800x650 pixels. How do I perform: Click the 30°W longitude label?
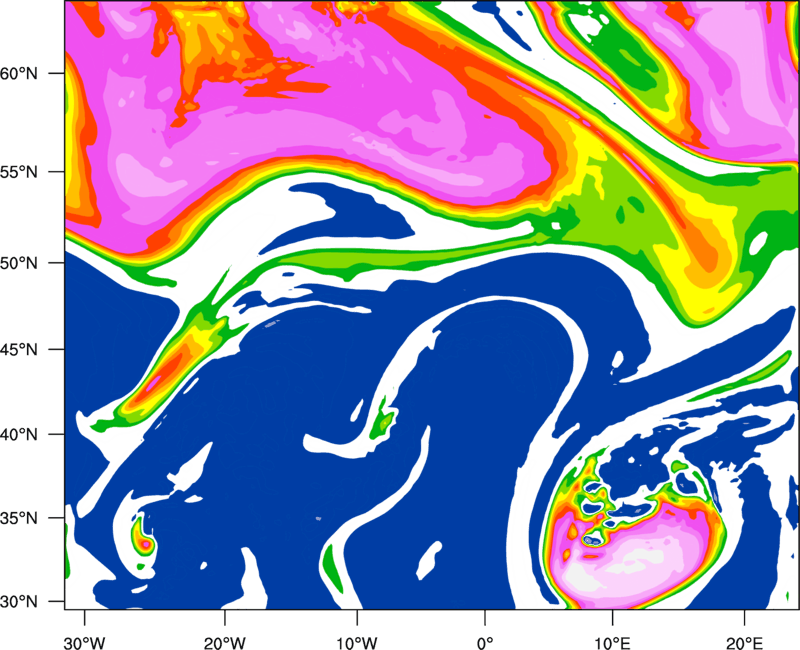click(84, 643)
